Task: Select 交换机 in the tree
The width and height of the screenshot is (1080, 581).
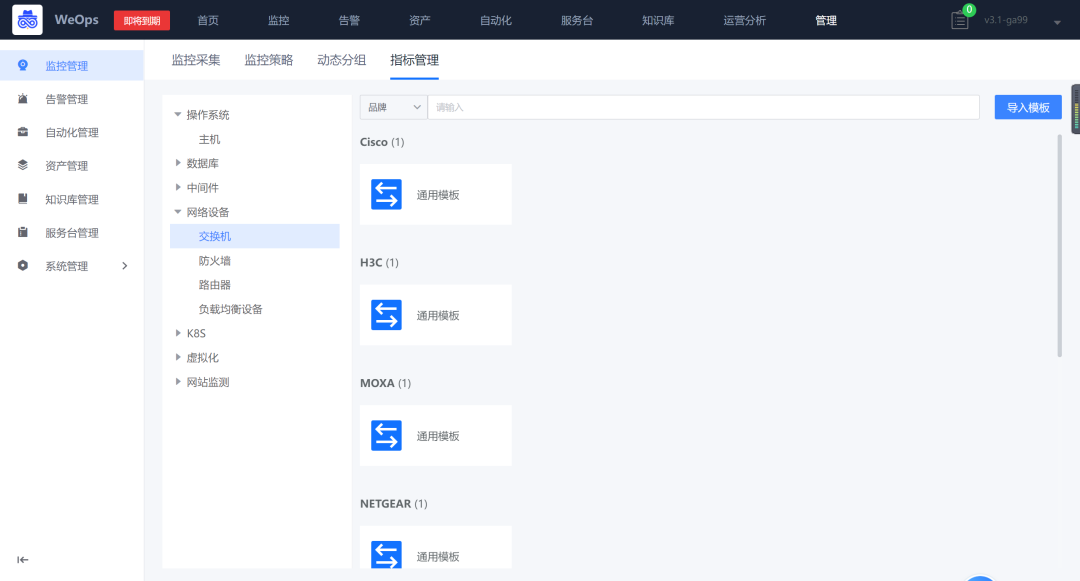Action: coord(255,236)
